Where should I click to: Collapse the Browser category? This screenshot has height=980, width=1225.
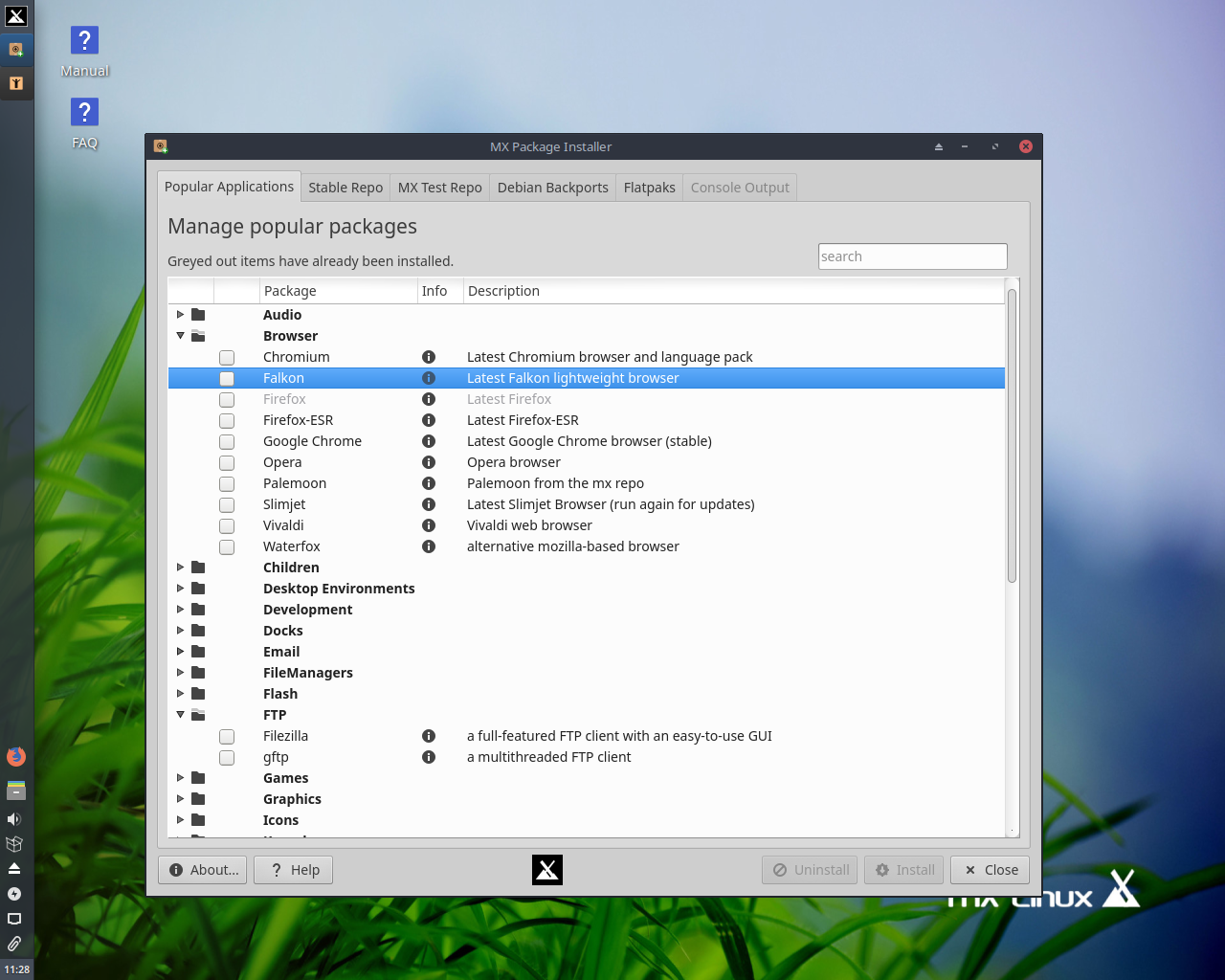pos(180,336)
